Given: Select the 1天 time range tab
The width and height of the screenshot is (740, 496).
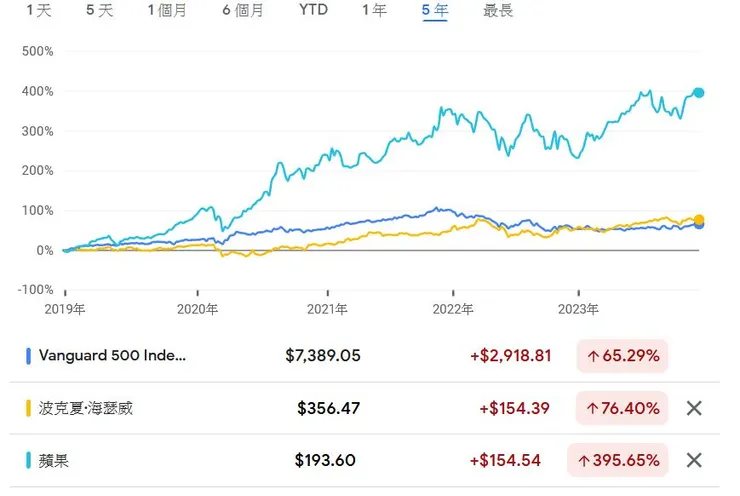Looking at the screenshot, I should tap(39, 10).
